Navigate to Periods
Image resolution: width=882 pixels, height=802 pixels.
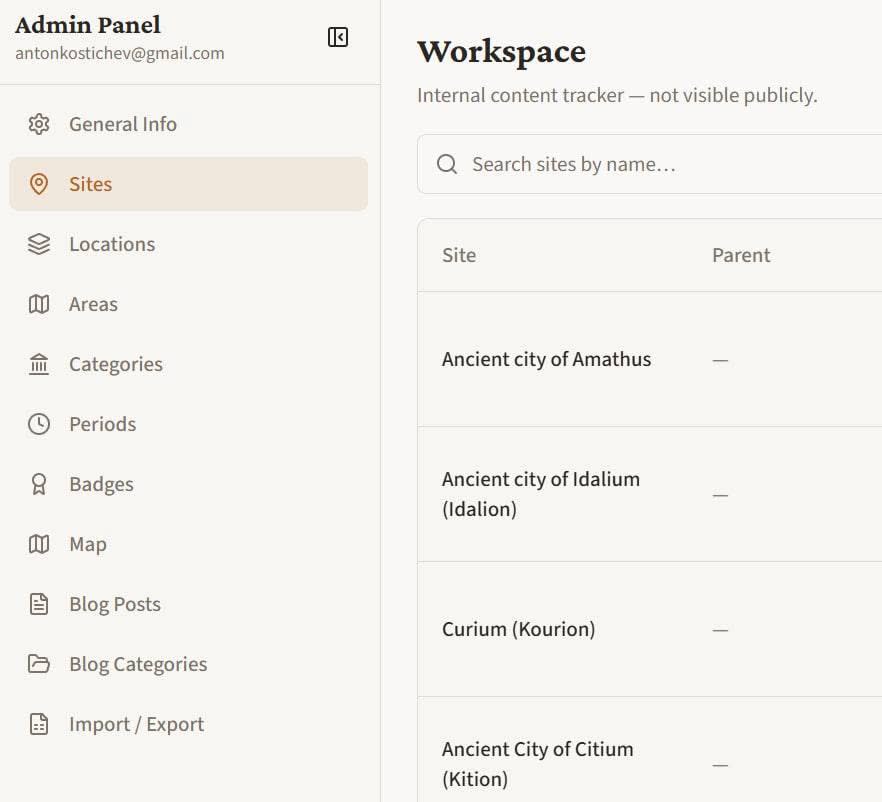pyautogui.click(x=188, y=424)
